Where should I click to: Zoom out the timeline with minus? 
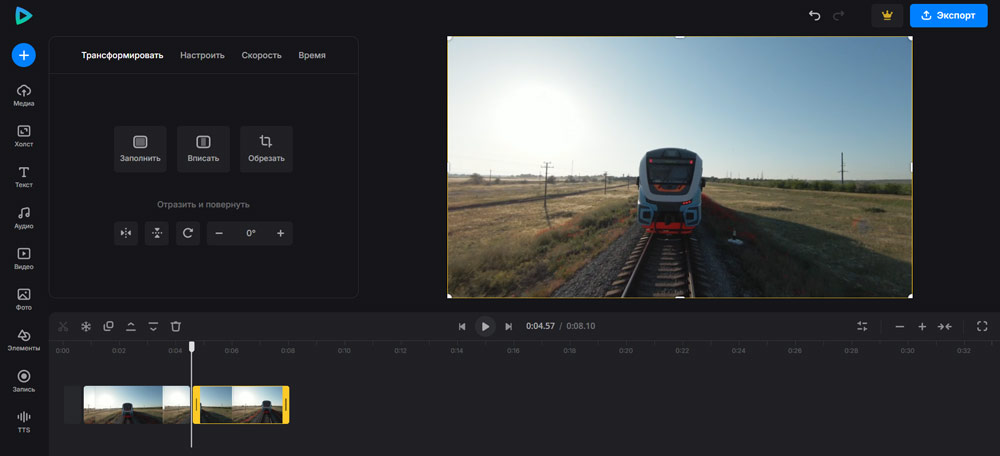point(899,326)
